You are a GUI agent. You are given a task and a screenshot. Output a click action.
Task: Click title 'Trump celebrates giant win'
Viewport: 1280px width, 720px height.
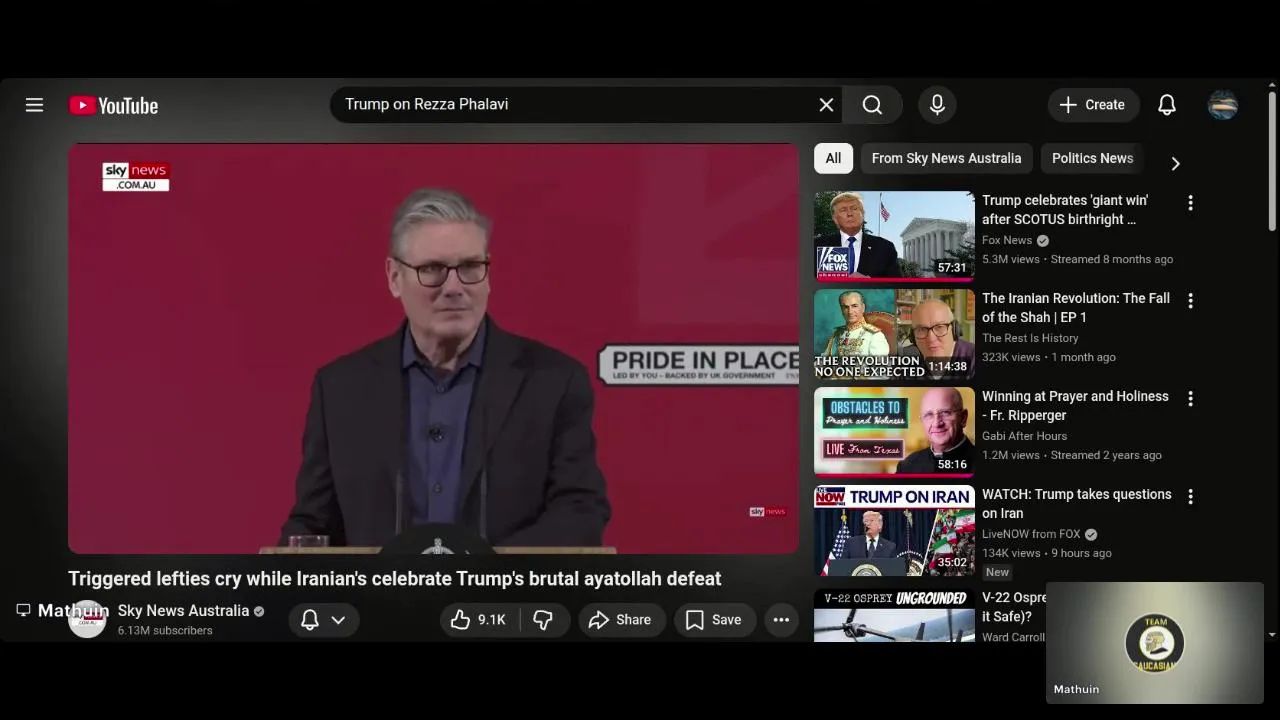[x=1065, y=210]
